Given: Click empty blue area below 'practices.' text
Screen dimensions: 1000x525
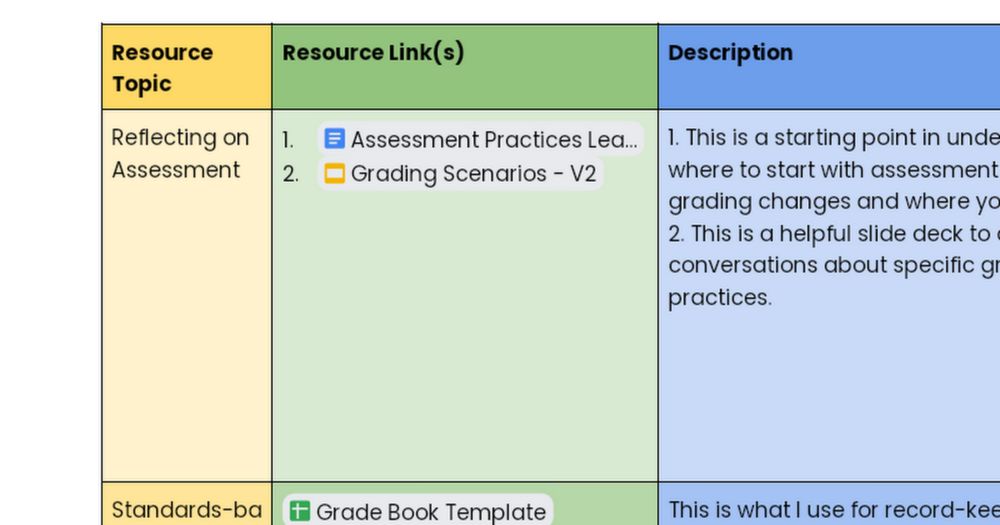Looking at the screenshot, I should click(830, 400).
